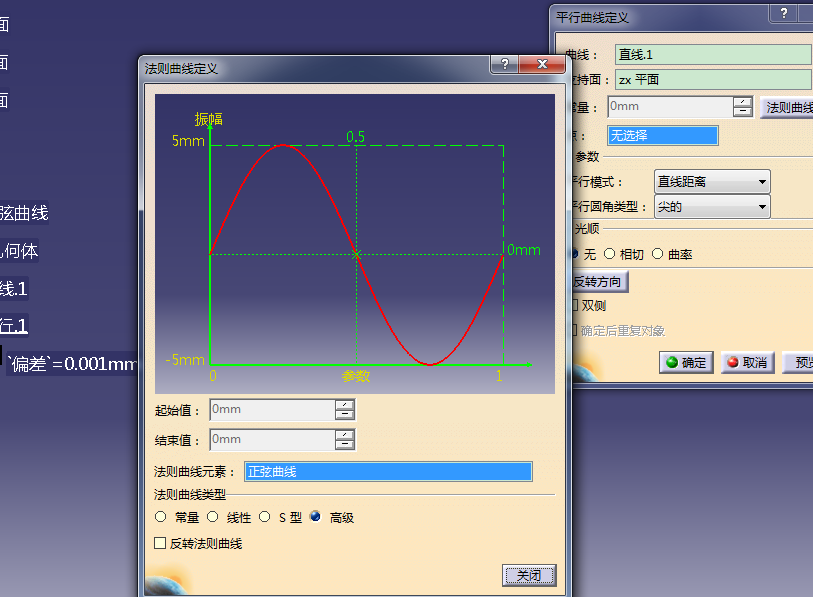Viewport: 813px width, 597px height.
Task: Enable the 反转法则曲线 checkbox
Action: 160,543
